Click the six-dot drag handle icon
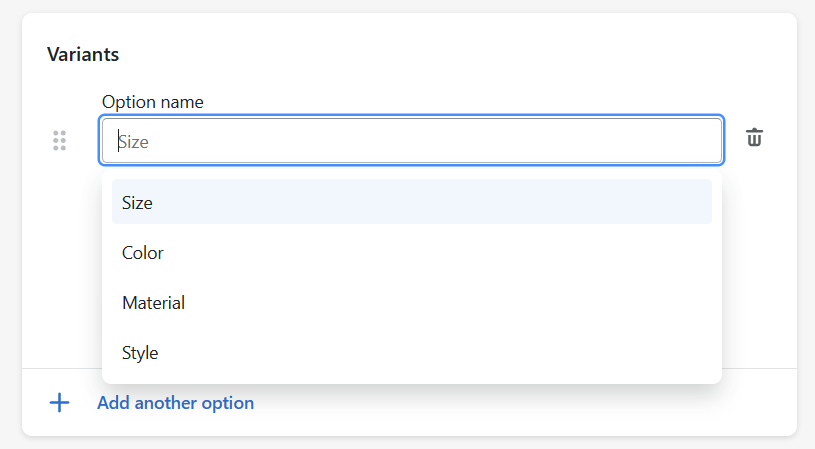 [x=60, y=140]
